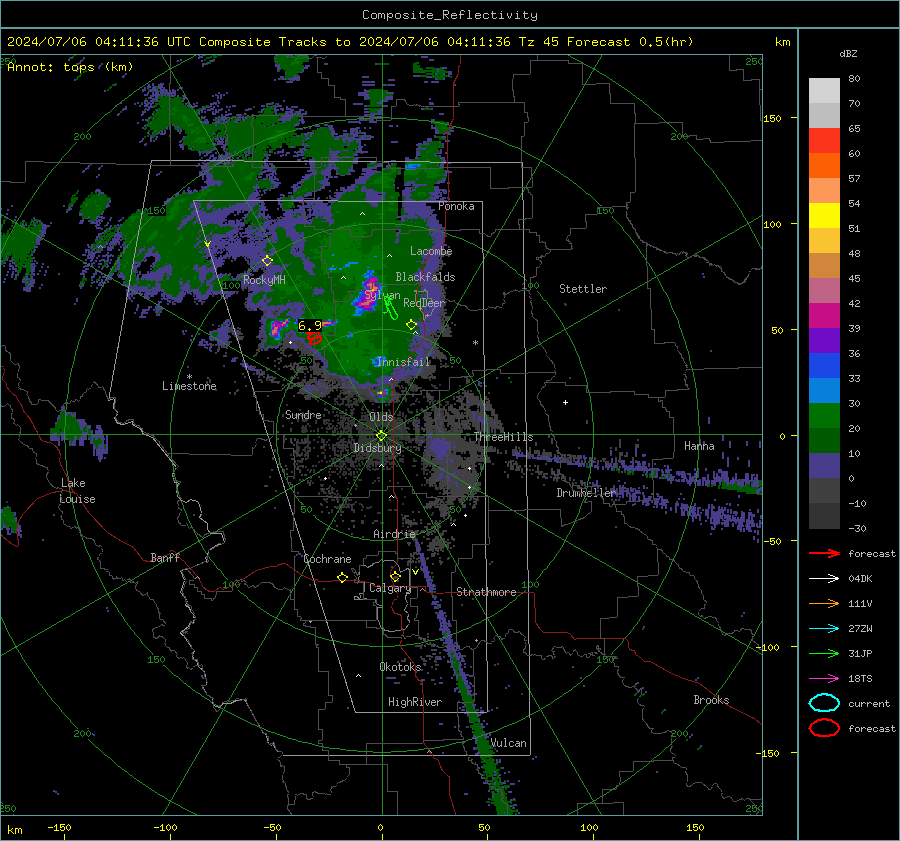900x841 pixels.
Task: Click the ThreeHills town label
Action: tap(503, 437)
